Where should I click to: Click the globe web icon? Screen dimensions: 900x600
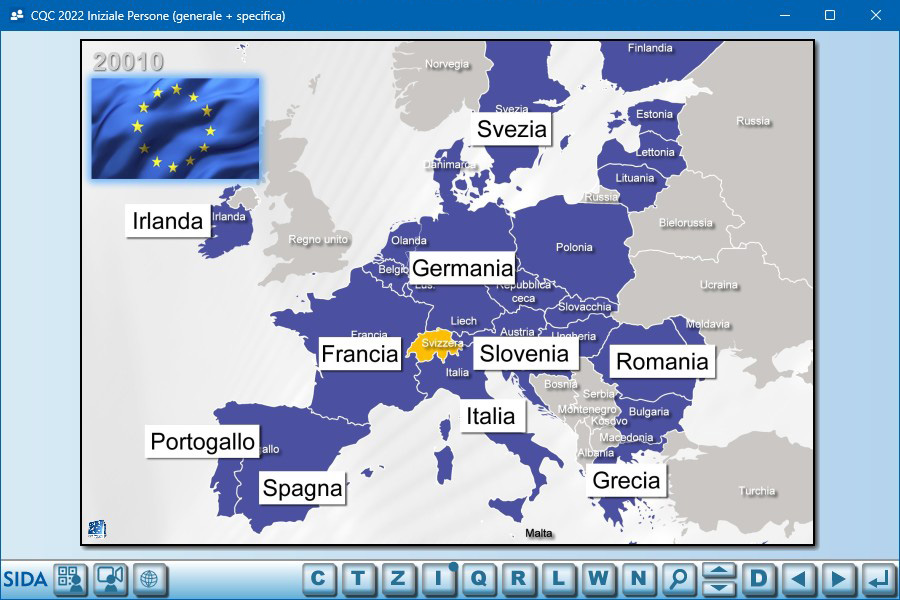[x=150, y=579]
